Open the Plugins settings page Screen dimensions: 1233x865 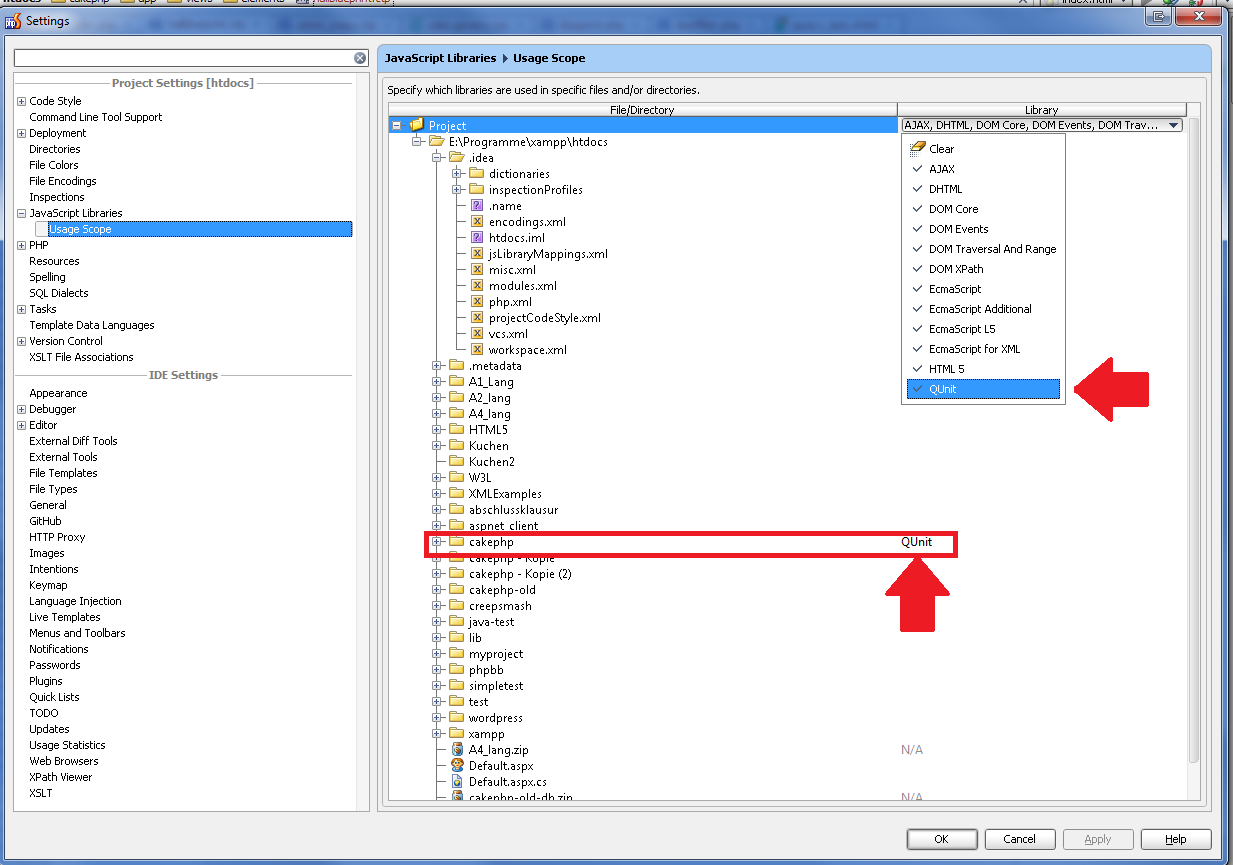(x=46, y=681)
